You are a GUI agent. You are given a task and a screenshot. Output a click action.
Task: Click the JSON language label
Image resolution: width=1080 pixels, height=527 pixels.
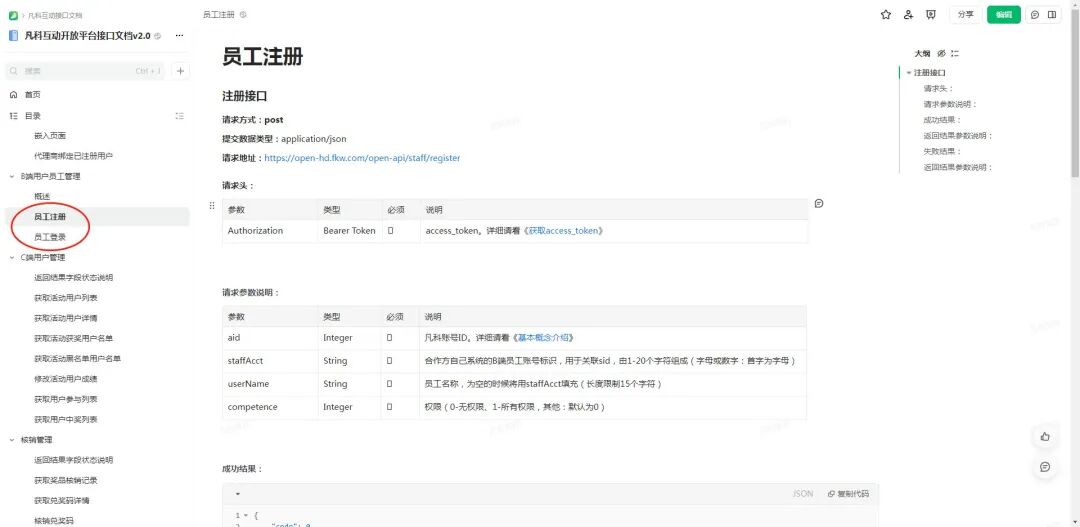tap(803, 494)
